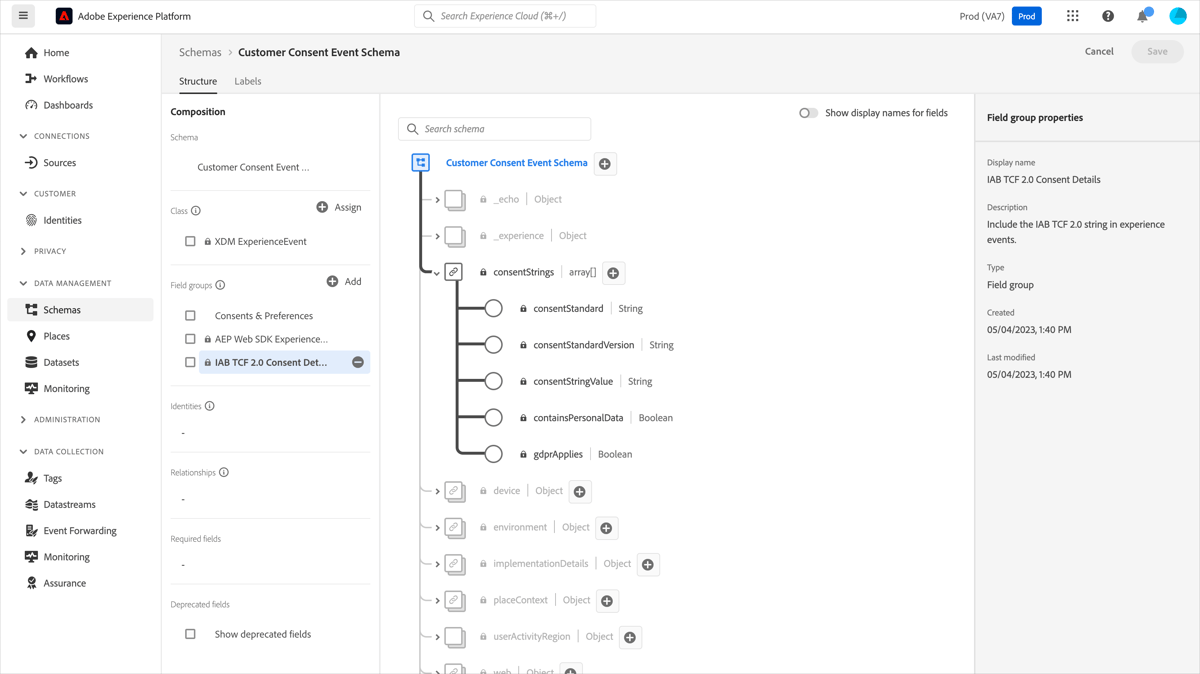Click the hamburger menu icon
The height and width of the screenshot is (674, 1200).
pyautogui.click(x=22, y=15)
